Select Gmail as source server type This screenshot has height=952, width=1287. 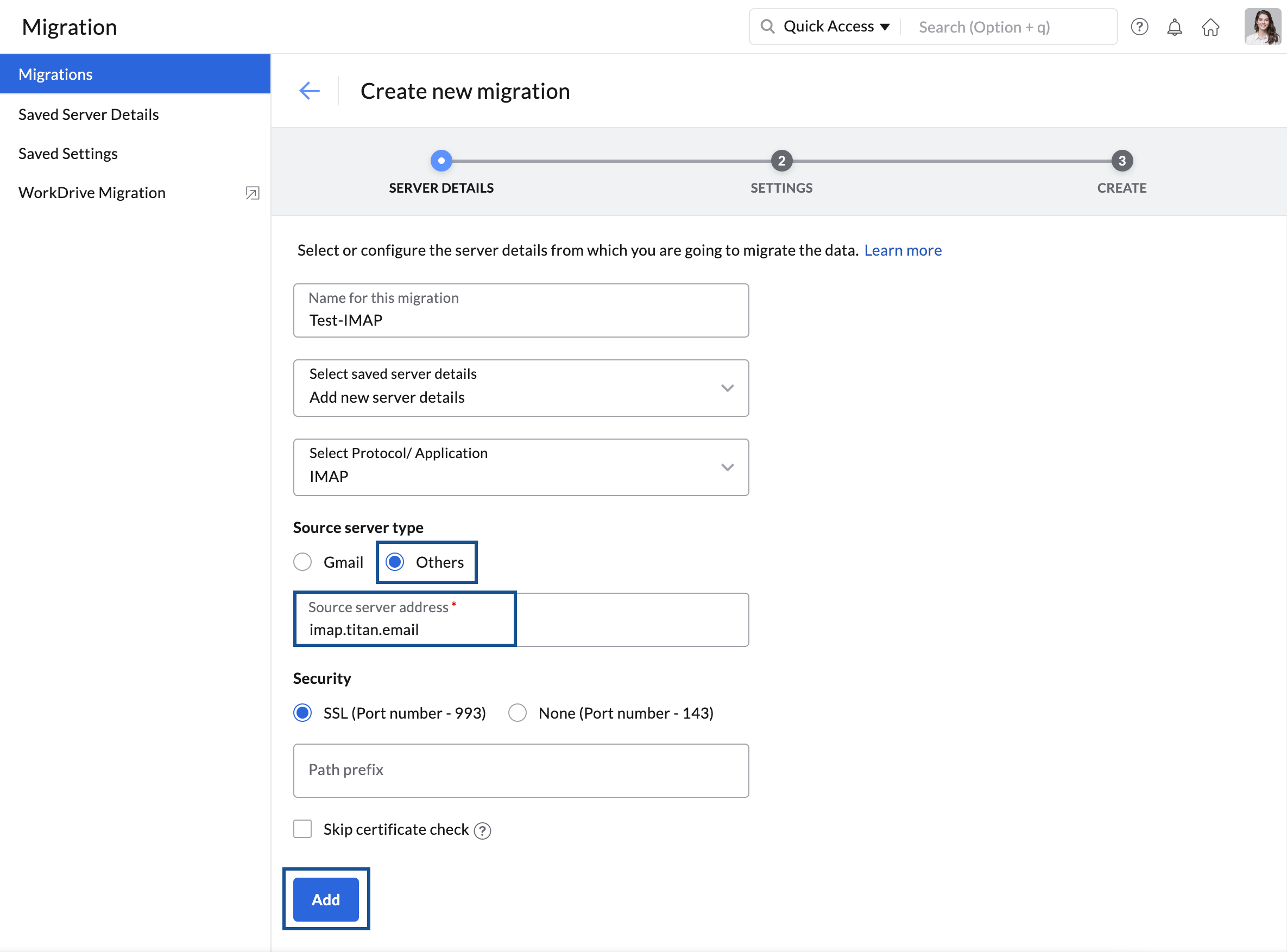tap(302, 562)
